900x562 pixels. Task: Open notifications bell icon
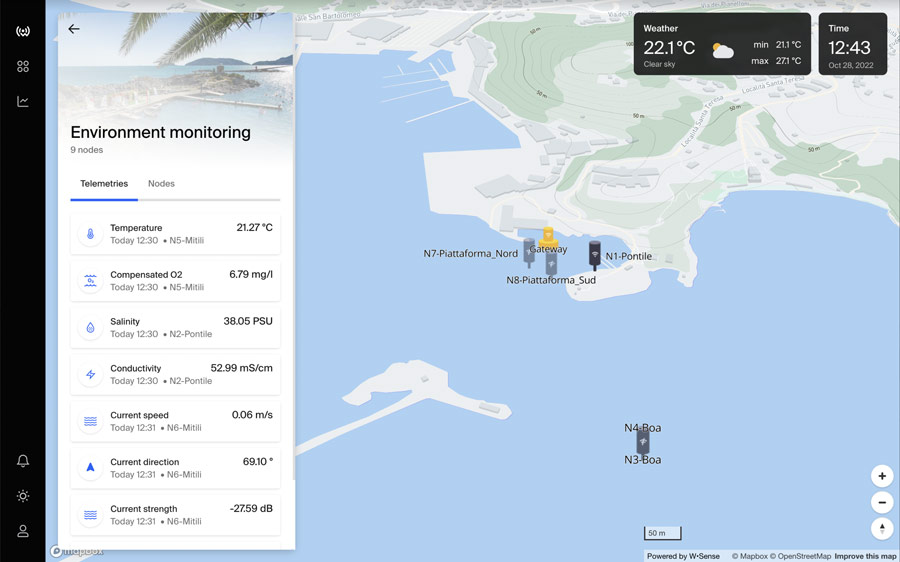pos(23,460)
